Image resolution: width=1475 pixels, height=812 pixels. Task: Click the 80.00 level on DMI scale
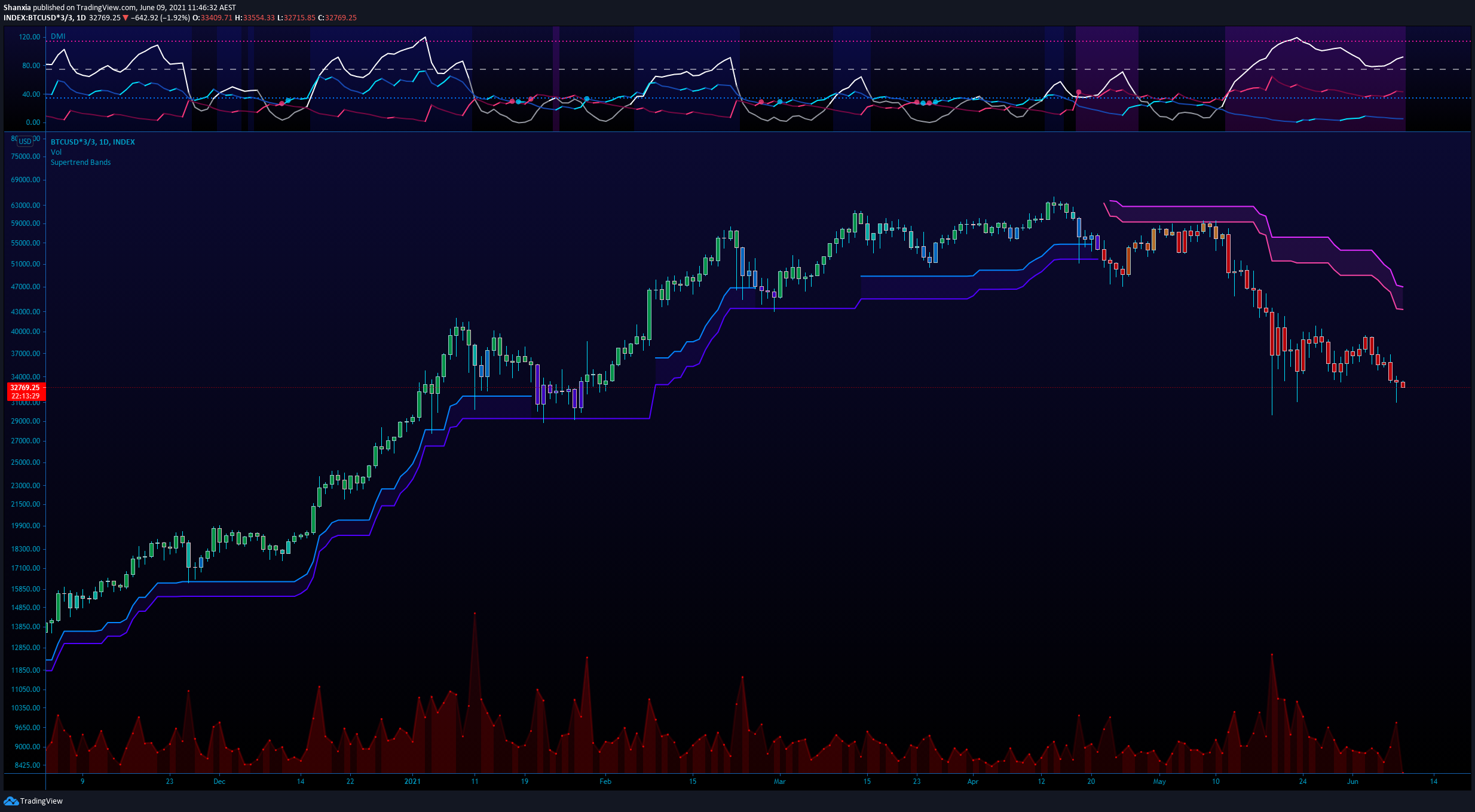pyautogui.click(x=32, y=66)
